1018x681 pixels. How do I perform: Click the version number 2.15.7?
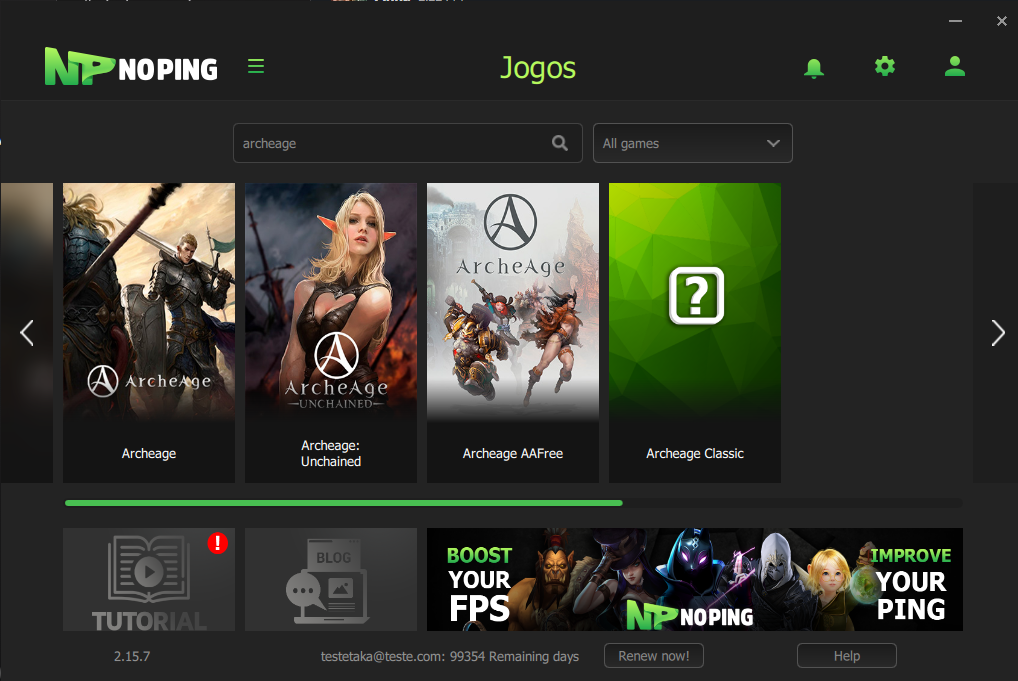pos(132,656)
